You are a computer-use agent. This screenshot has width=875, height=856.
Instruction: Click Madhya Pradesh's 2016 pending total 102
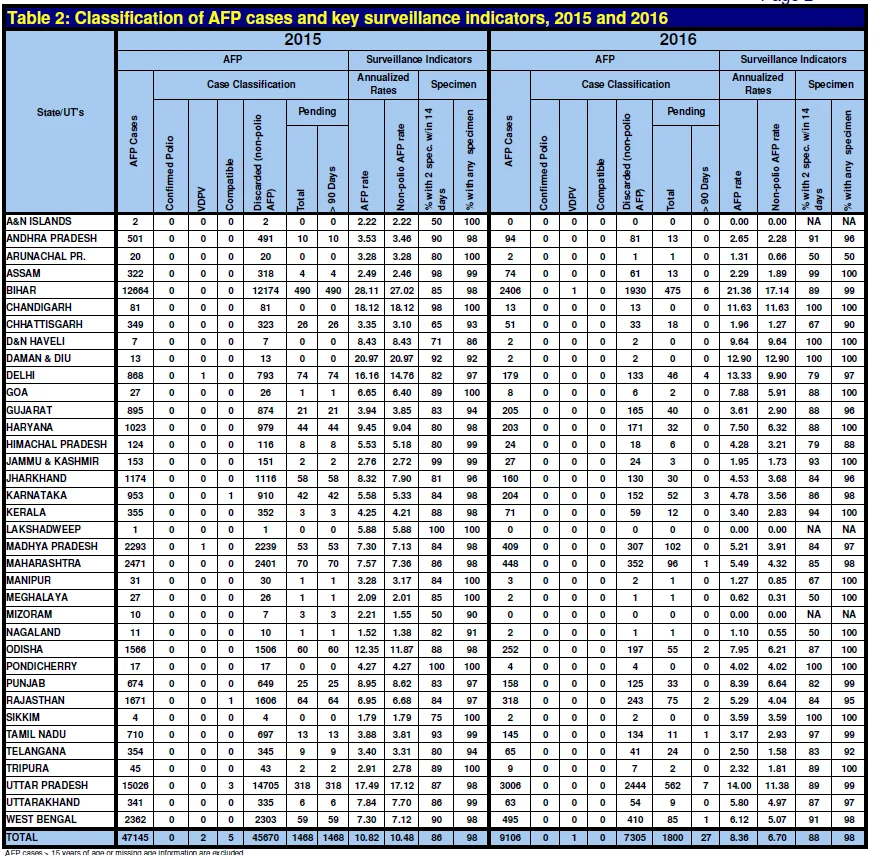pyautogui.click(x=672, y=547)
